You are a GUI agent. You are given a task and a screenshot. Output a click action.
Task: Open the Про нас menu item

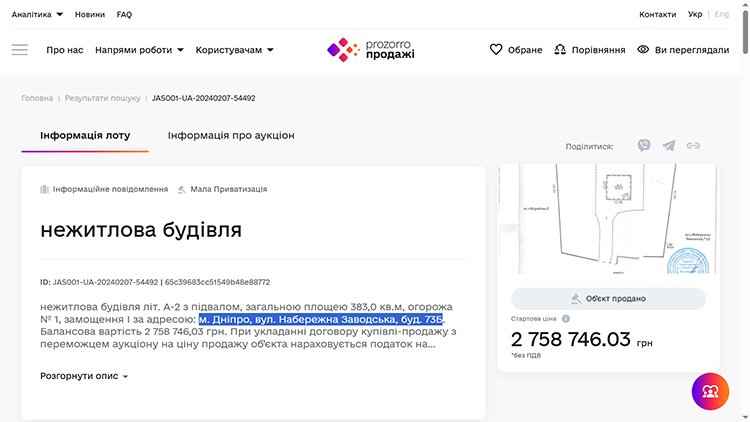(65, 50)
